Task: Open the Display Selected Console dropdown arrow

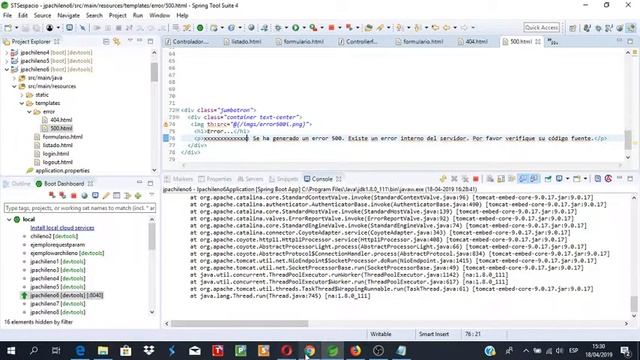Action: point(567,179)
